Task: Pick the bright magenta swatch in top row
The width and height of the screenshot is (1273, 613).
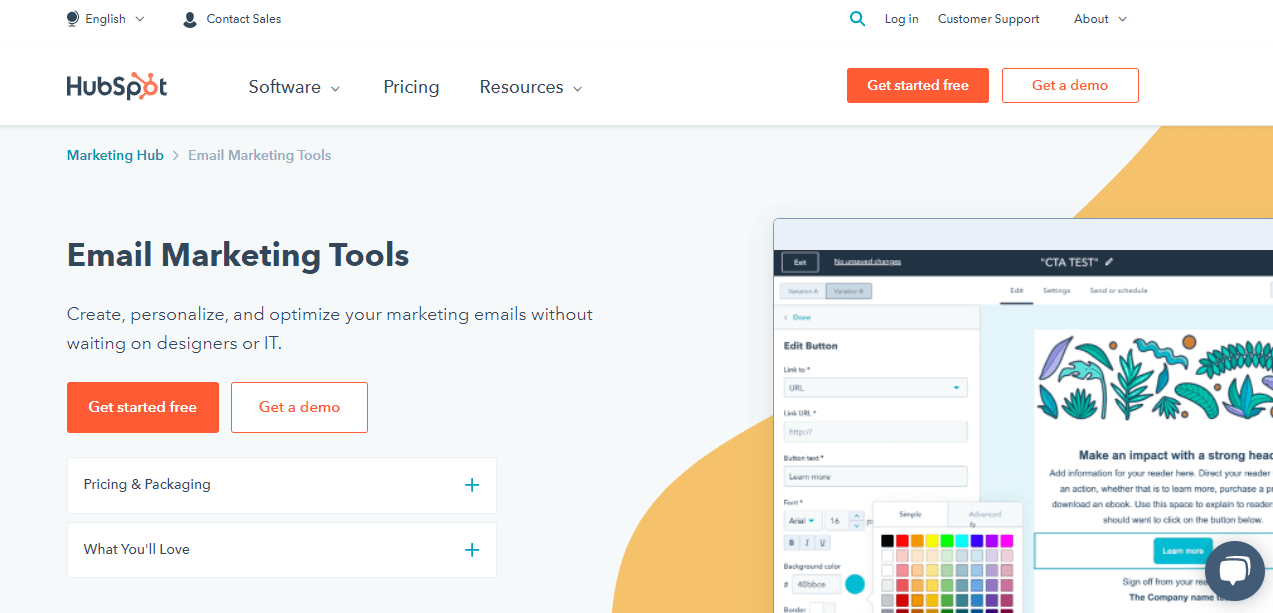Action: click(x=1007, y=541)
